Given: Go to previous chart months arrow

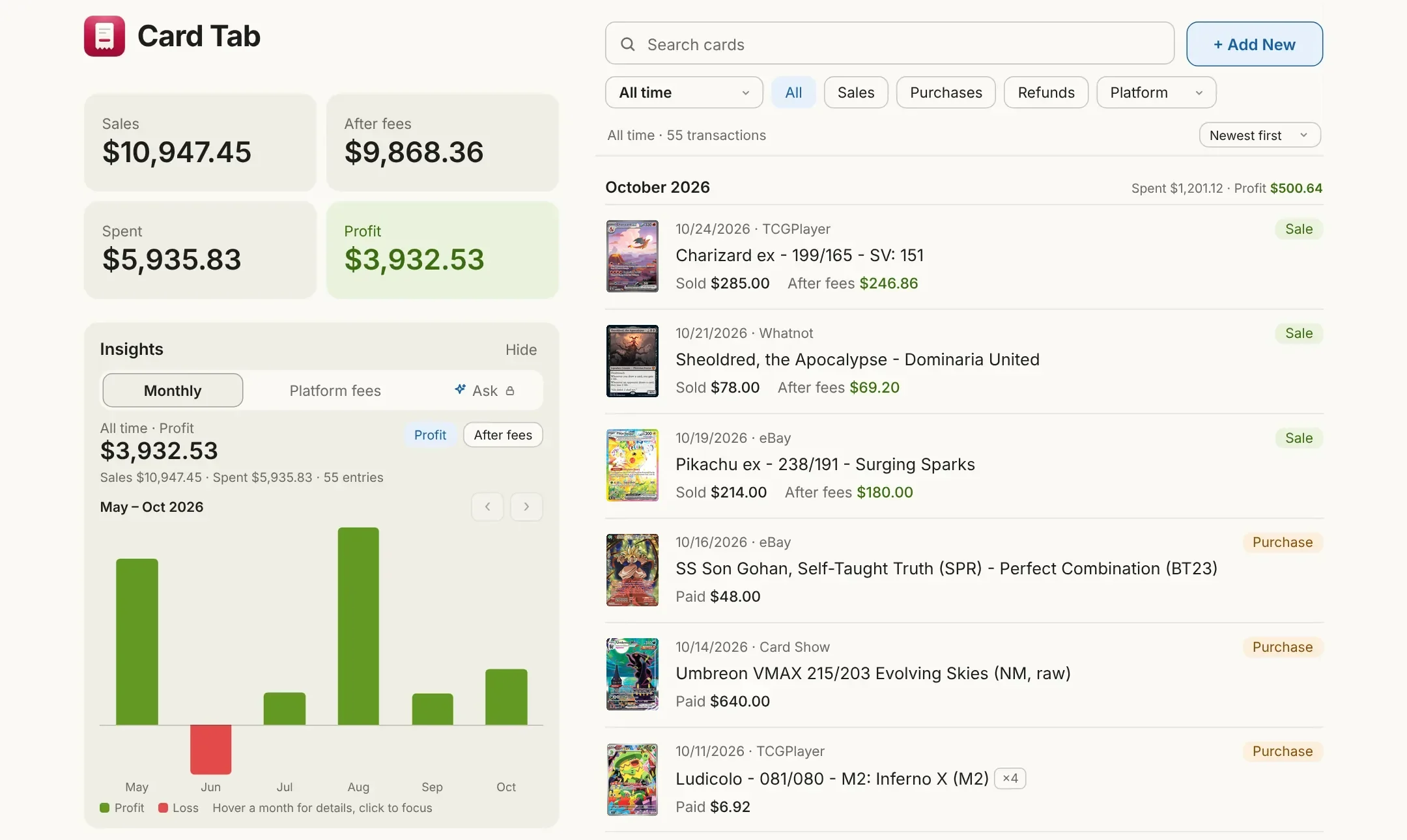Looking at the screenshot, I should coord(487,507).
